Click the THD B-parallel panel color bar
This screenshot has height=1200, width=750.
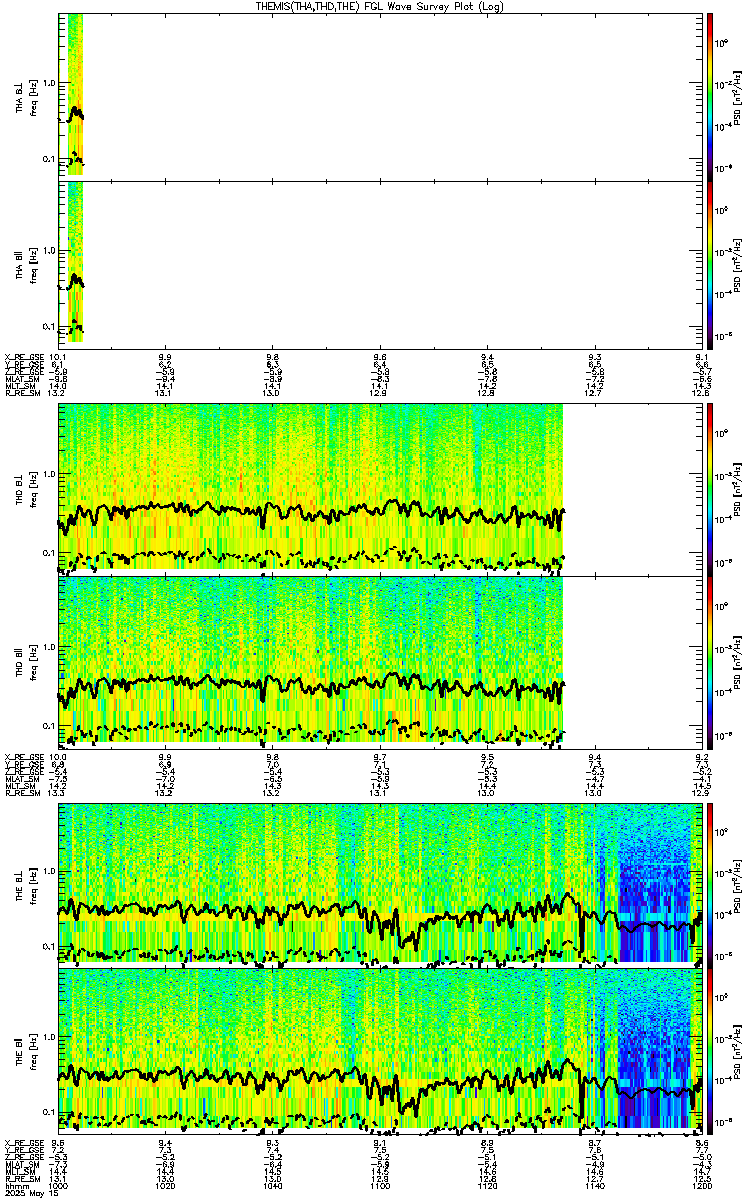711,661
